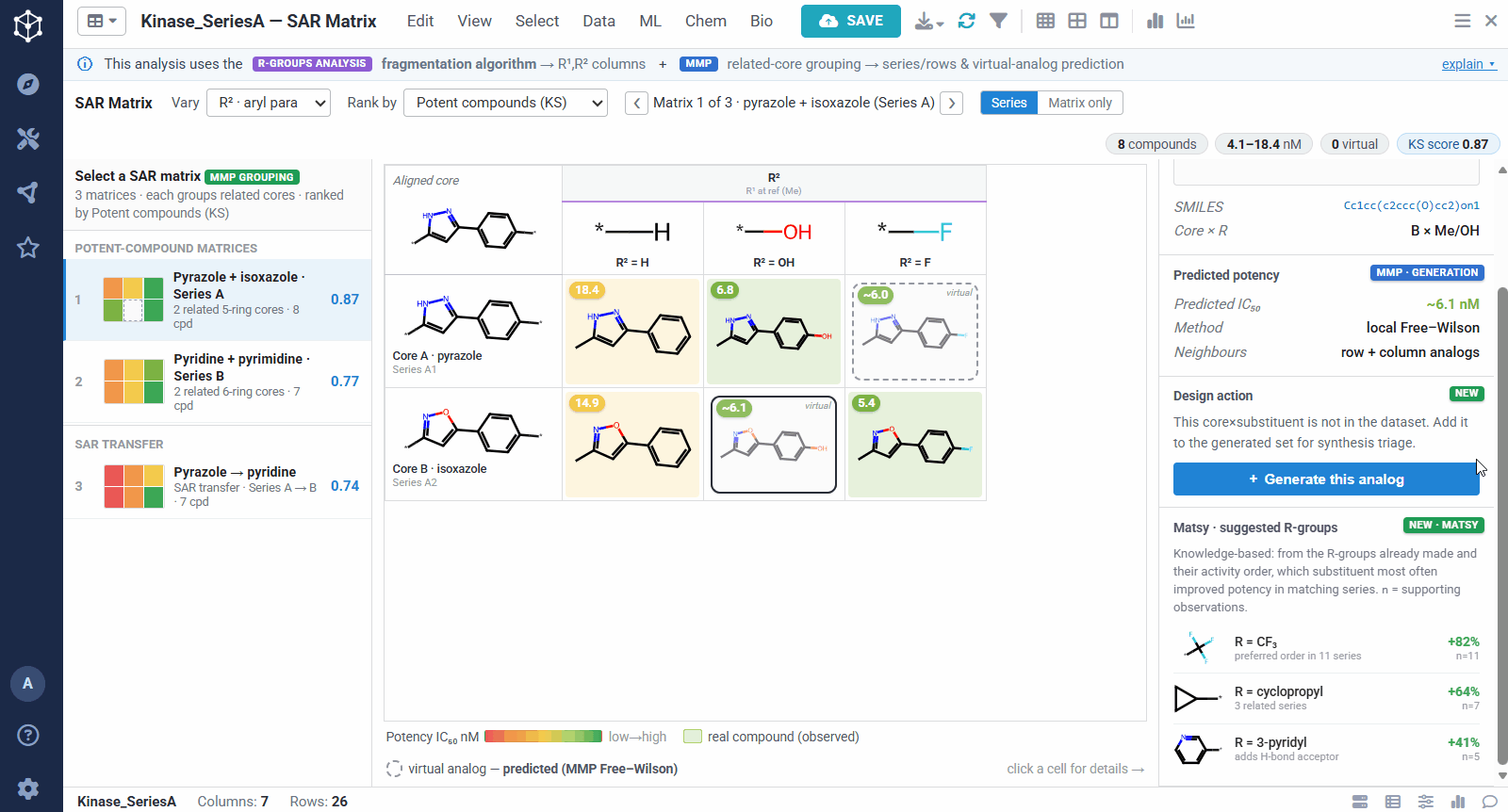This screenshot has height=812, width=1508.
Task: Select the R = cyclopropyl suggestion
Action: [x=1326, y=698]
